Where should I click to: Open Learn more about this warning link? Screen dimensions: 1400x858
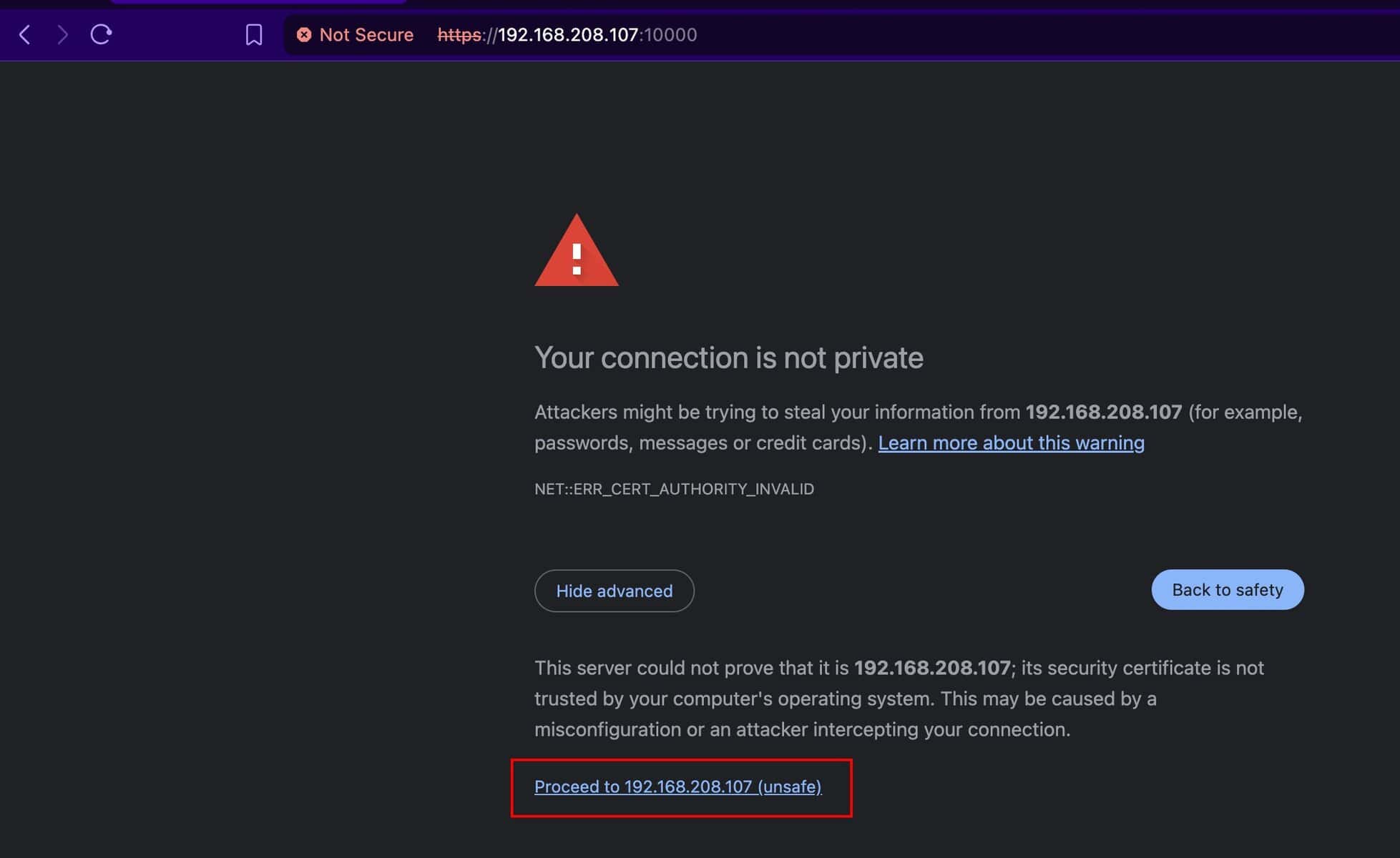pos(1011,443)
